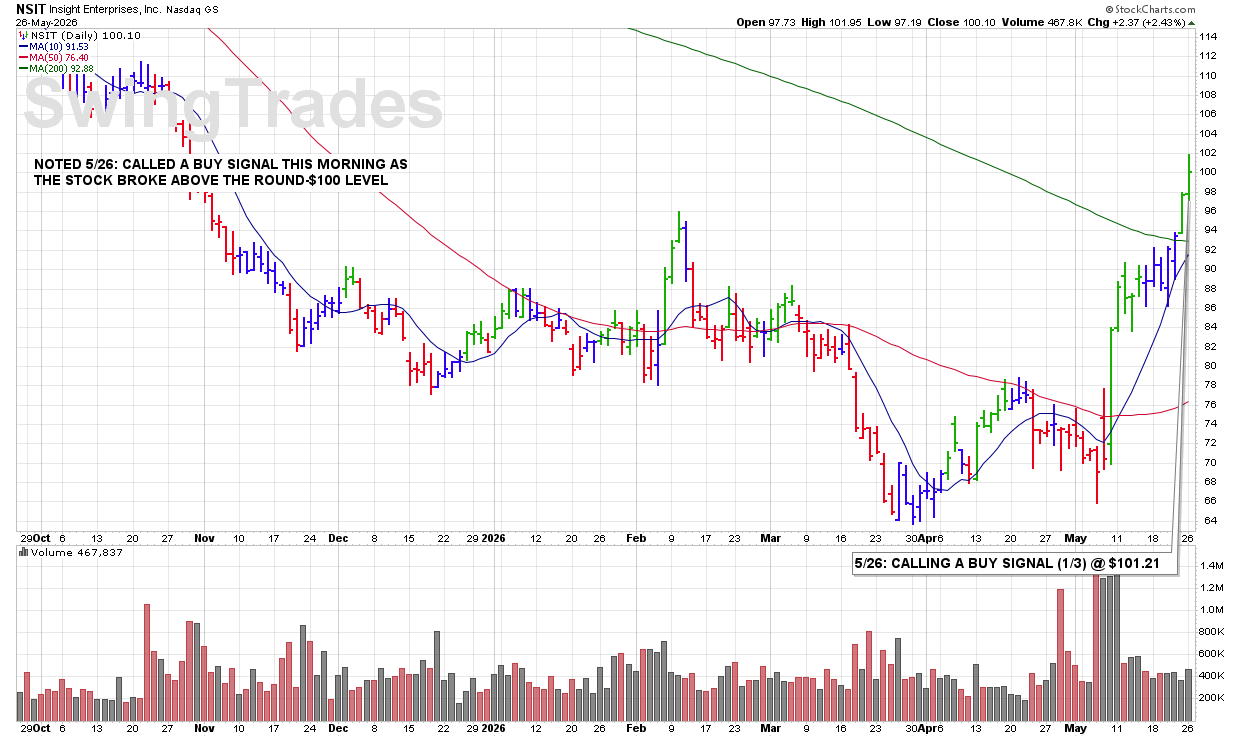This screenshot has height=737, width=1240.
Task: Click the candlestick icon beside NSIT (Daily)
Action: (24, 35)
